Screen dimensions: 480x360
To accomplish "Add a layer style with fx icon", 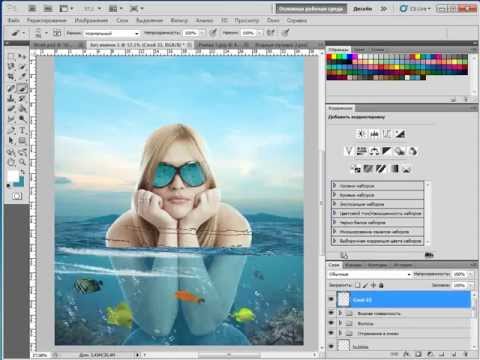I will point(406,354).
